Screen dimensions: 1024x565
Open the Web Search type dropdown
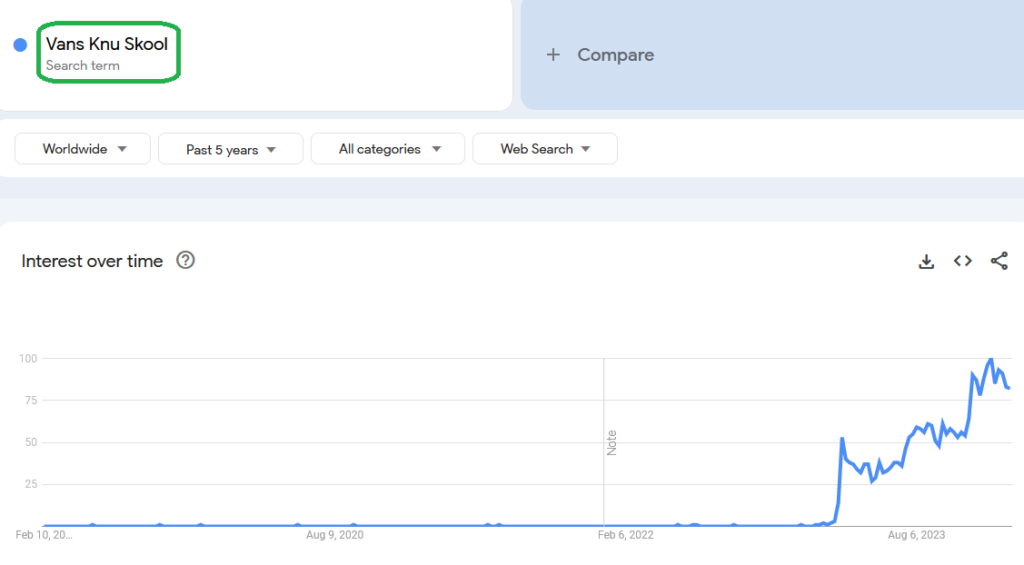click(545, 149)
